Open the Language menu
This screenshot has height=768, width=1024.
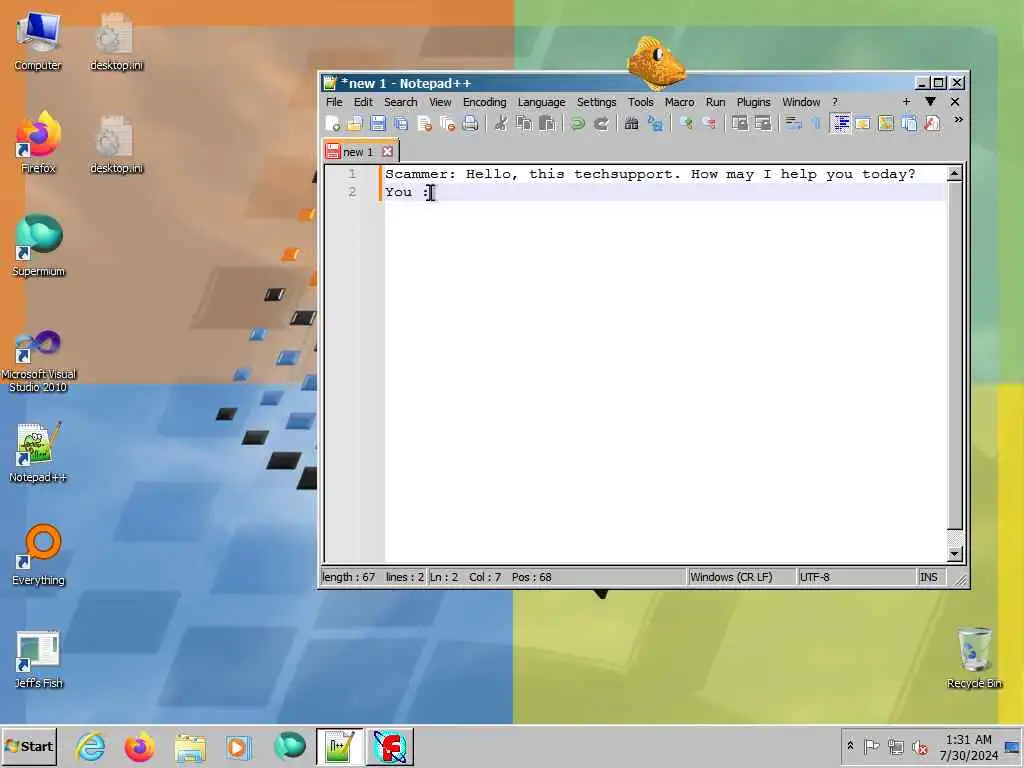point(541,102)
